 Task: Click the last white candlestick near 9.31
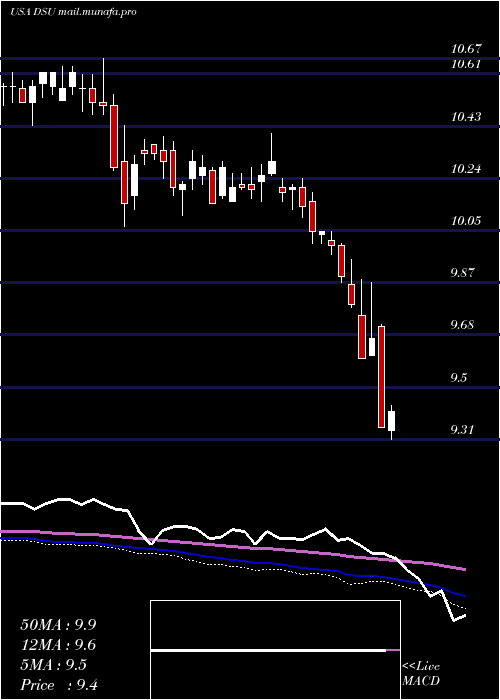[x=392, y=422]
